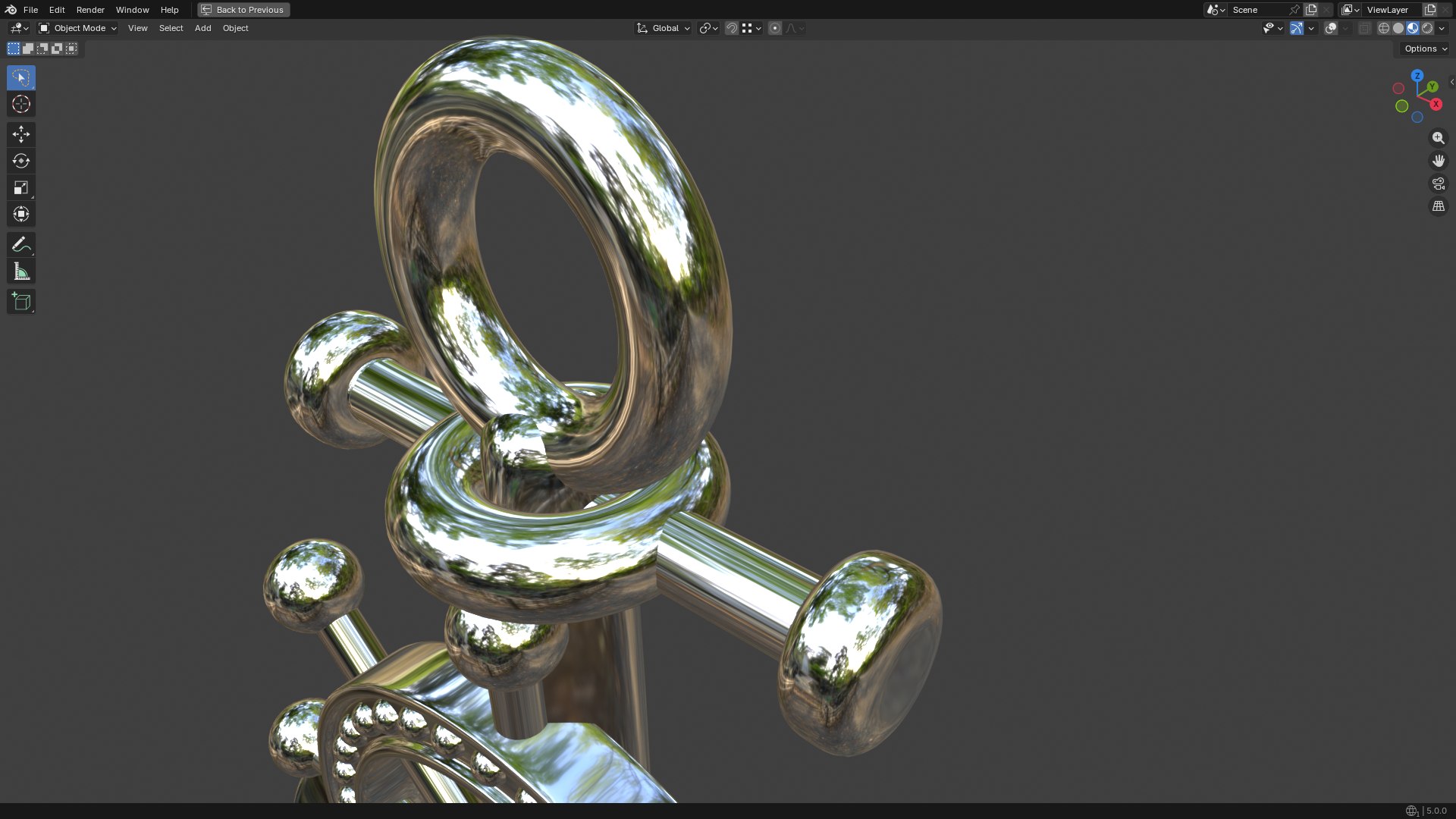The height and width of the screenshot is (819, 1456).
Task: Choose the Measure tool
Action: pyautogui.click(x=20, y=271)
